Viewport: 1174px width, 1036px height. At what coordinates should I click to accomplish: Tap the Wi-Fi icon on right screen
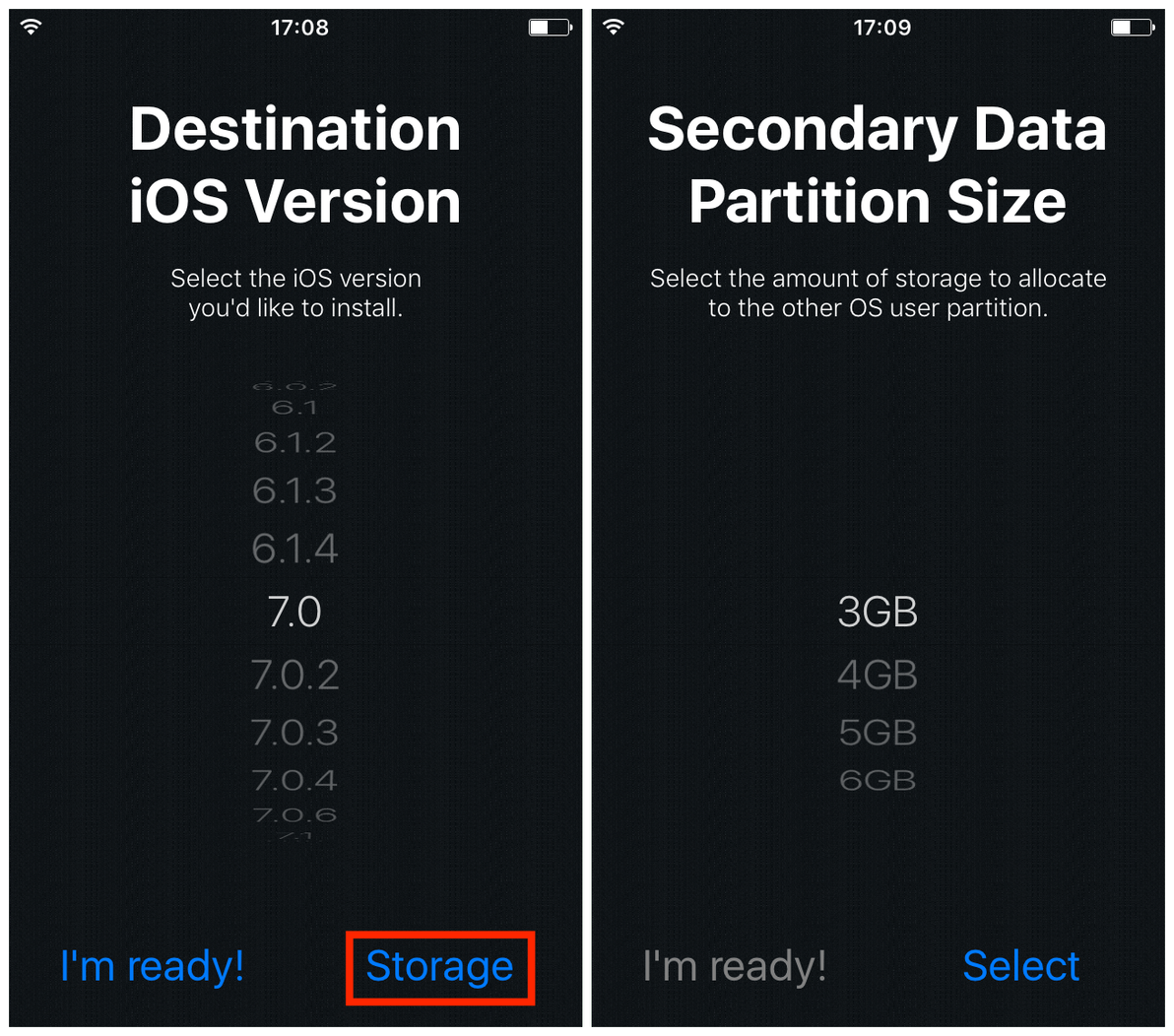pyautogui.click(x=614, y=27)
